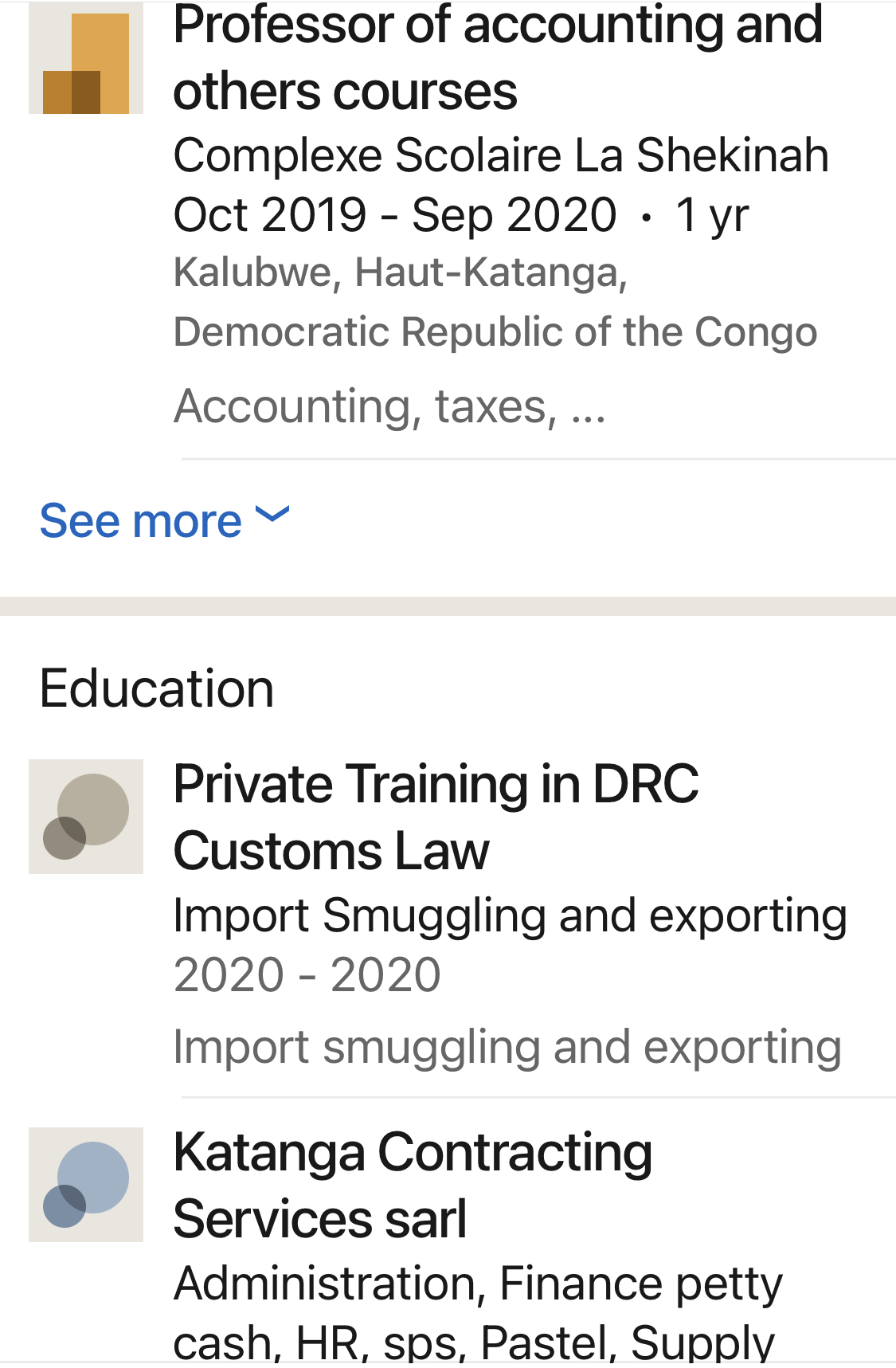Select the black Import Smuggling and exporting field line
The image size is (896, 1368).
(510, 915)
